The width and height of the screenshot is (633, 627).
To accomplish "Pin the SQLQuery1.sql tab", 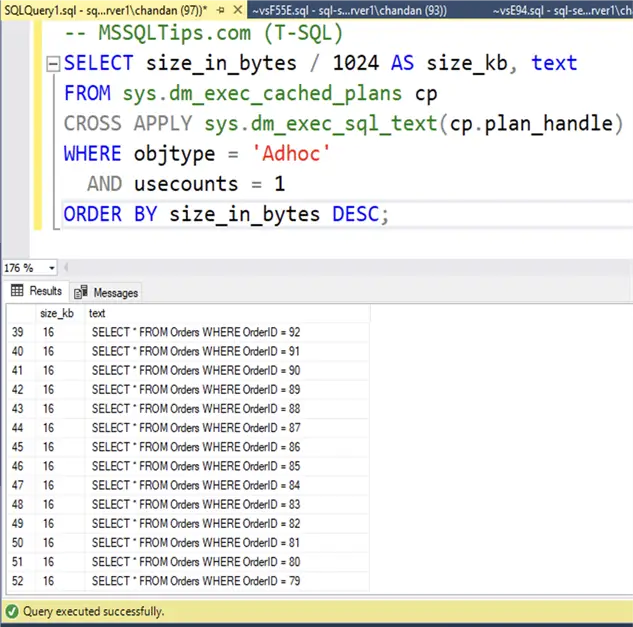I will [x=220, y=10].
